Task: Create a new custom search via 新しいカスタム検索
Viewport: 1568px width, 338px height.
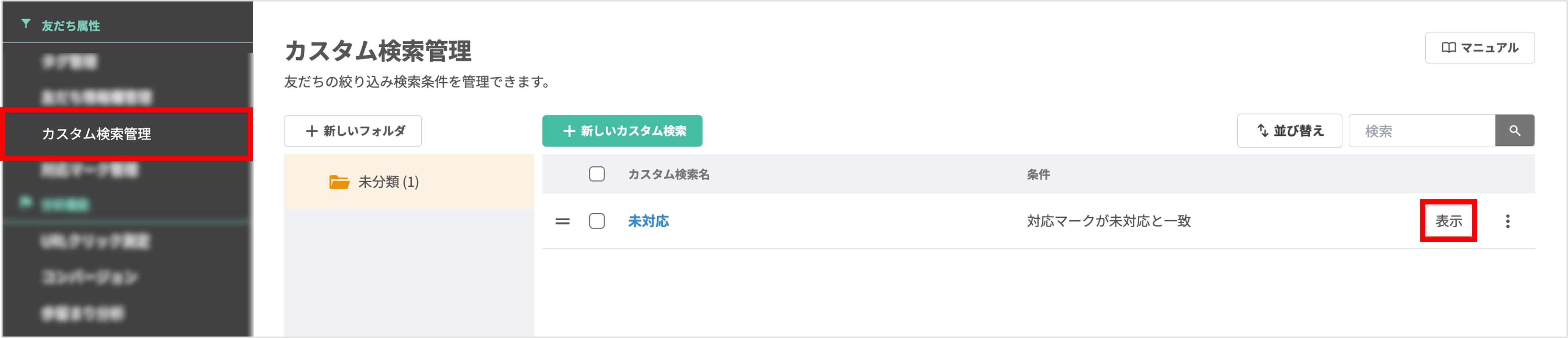Action: click(622, 130)
